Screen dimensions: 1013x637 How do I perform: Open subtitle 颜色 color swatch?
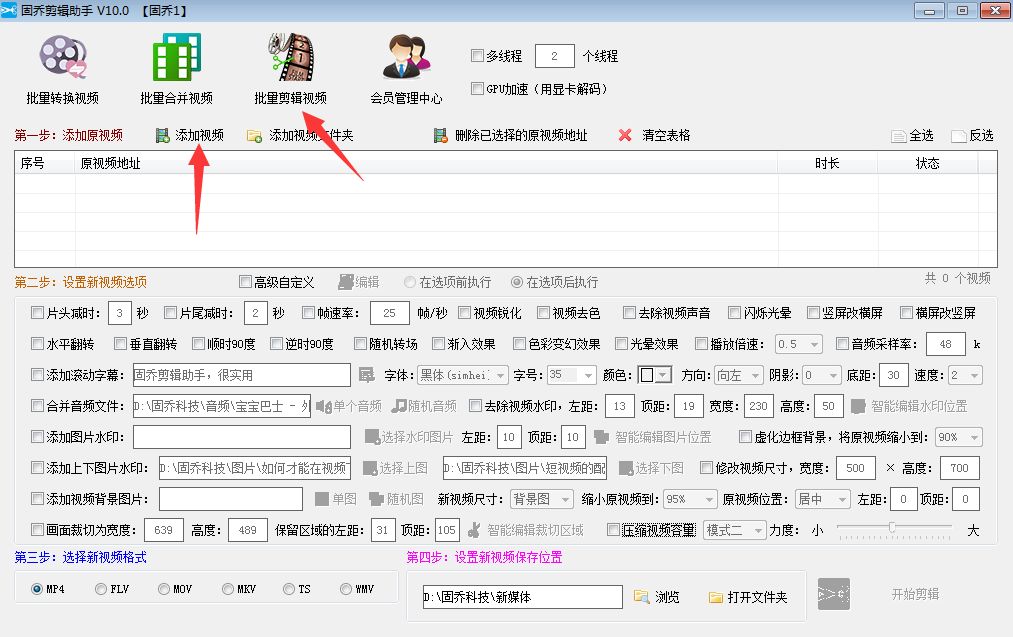(x=654, y=375)
